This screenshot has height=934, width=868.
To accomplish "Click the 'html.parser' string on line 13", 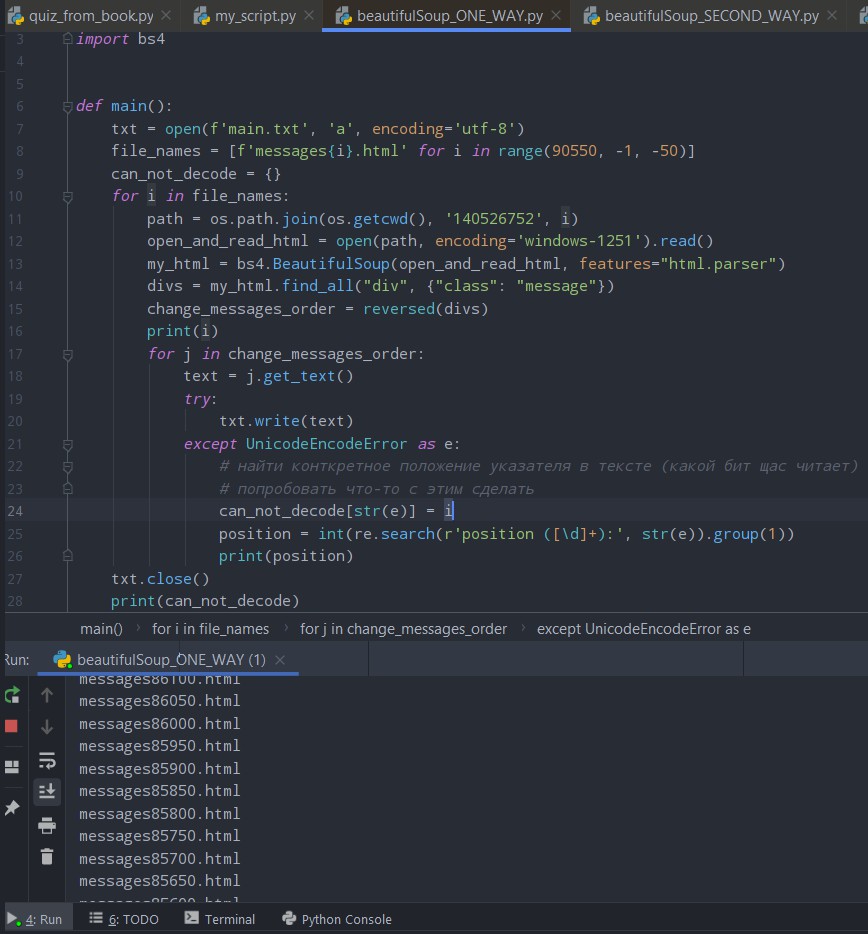I will coord(717,263).
